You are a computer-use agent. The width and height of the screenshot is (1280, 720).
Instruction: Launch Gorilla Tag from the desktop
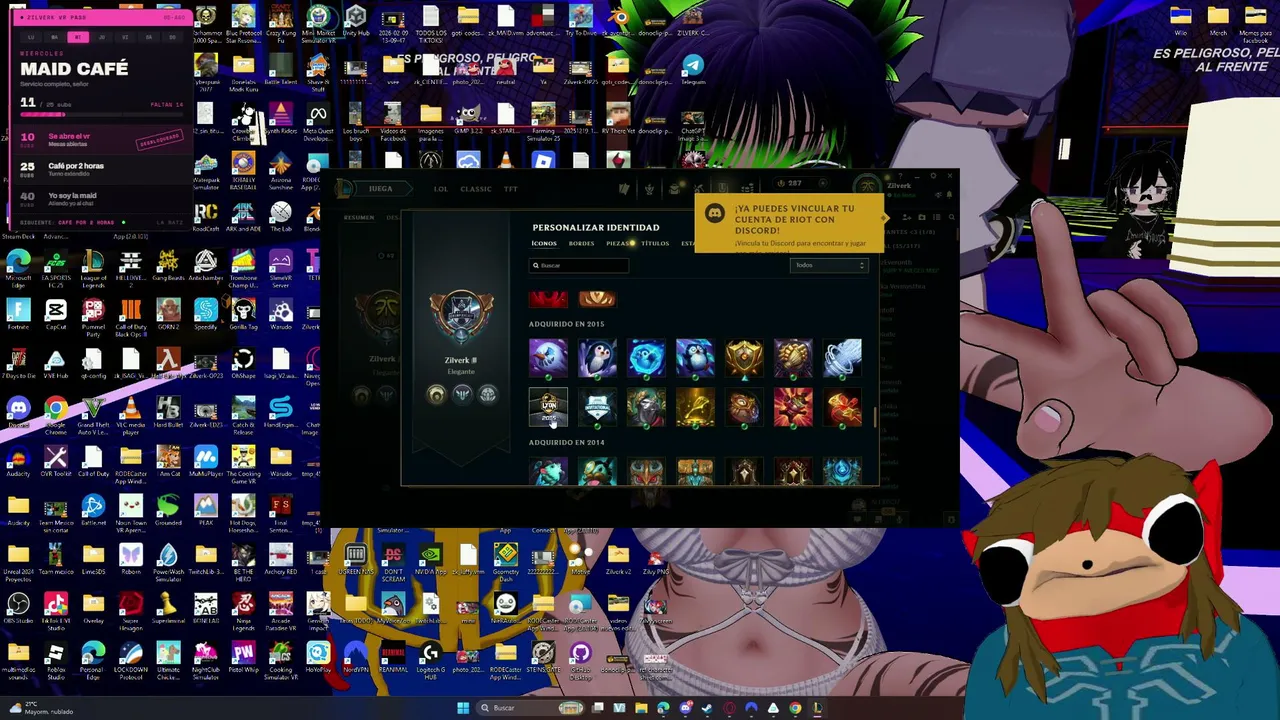243,315
